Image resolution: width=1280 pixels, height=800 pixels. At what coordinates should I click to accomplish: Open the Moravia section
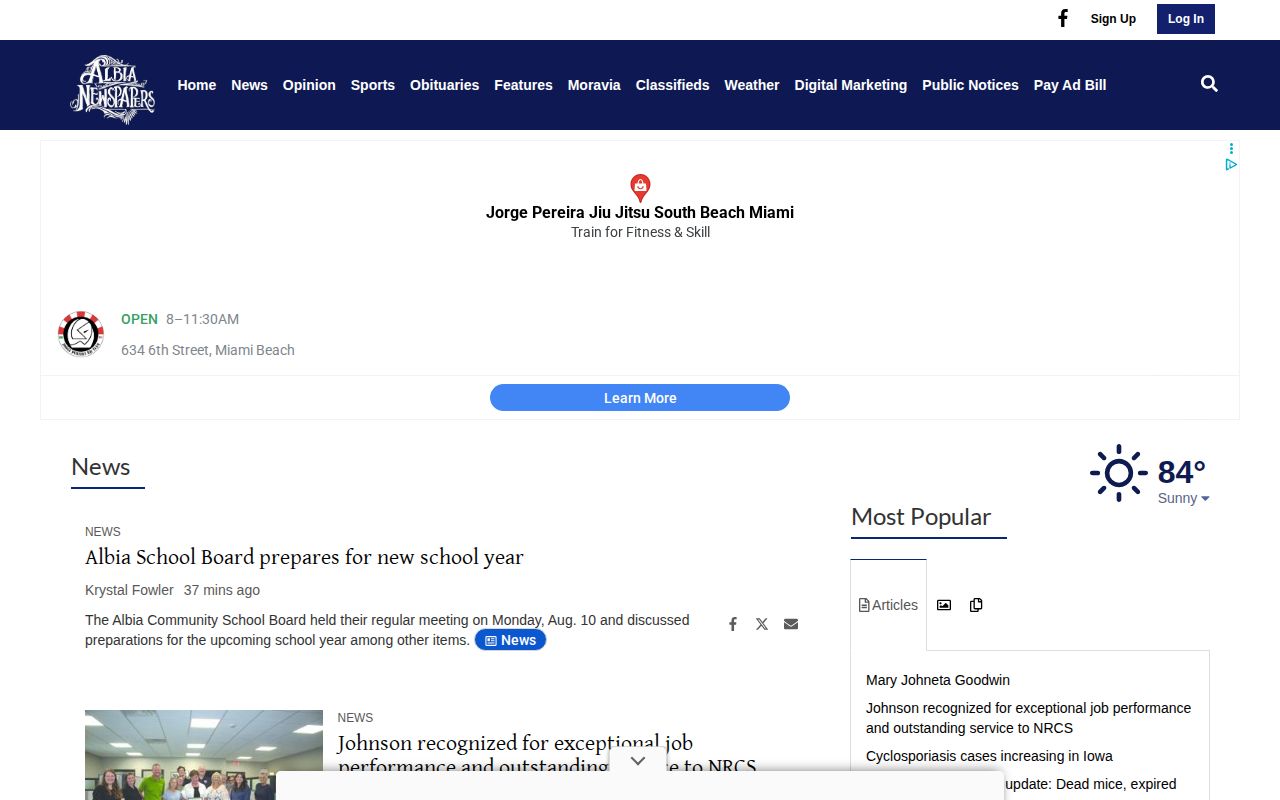click(x=594, y=85)
